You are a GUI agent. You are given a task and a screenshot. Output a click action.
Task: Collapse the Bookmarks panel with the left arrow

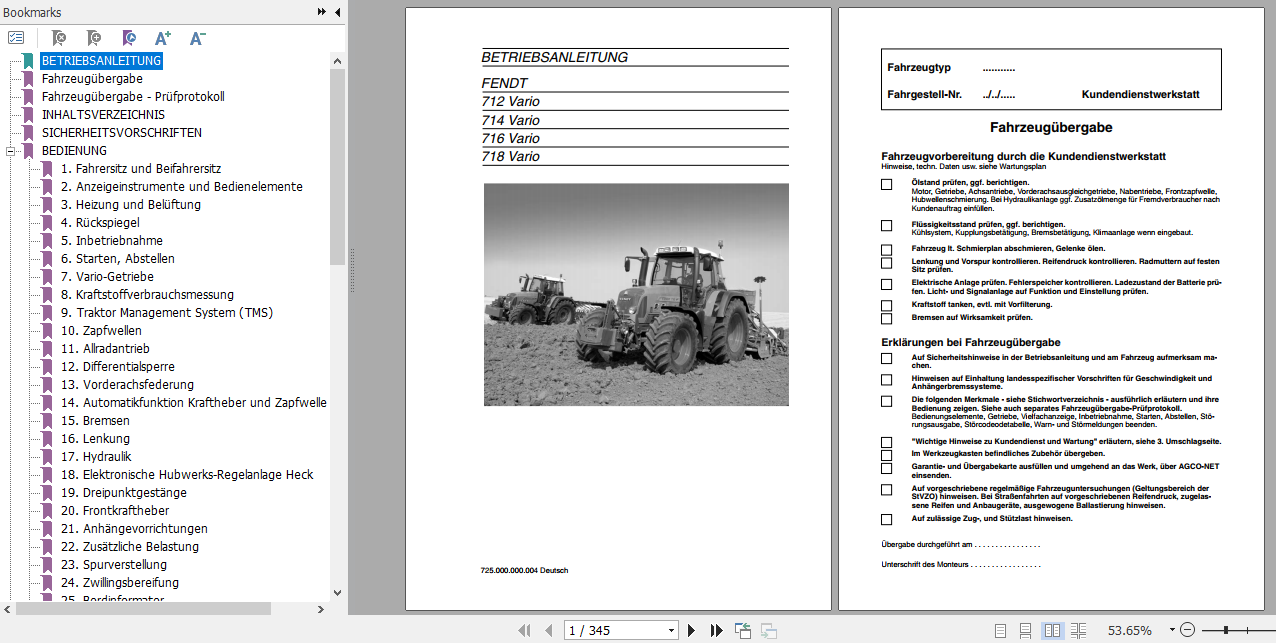337,12
